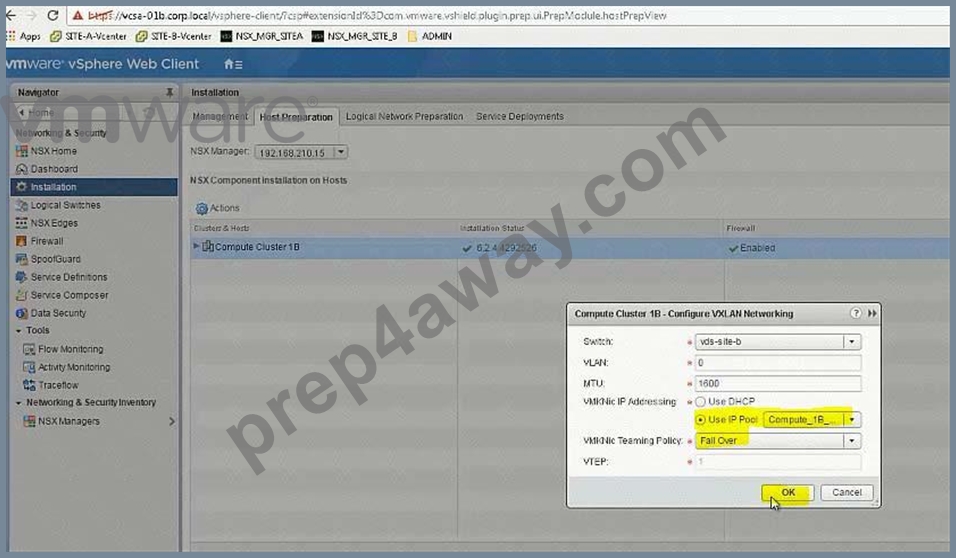Open the NSX Manager IP dropdown
This screenshot has height=558, width=956.
tap(341, 152)
